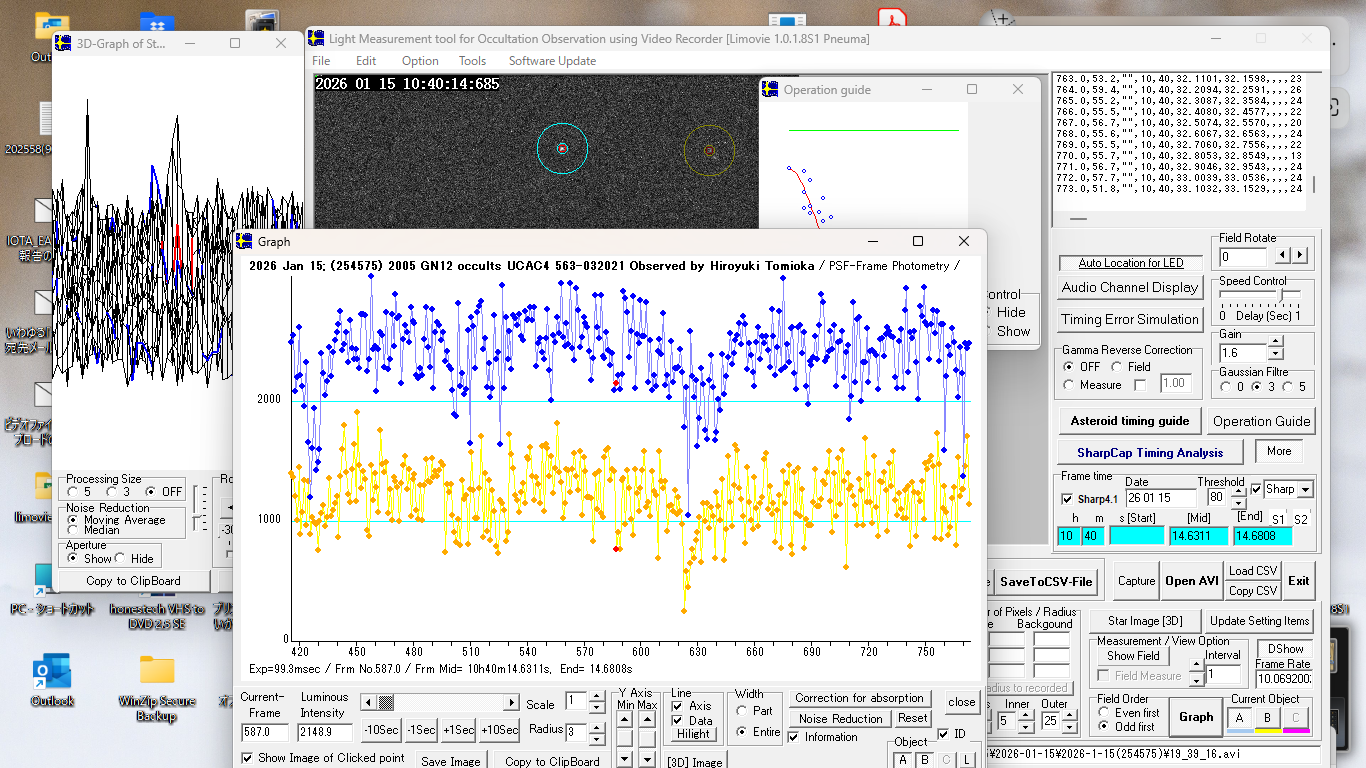The width and height of the screenshot is (1366, 768).
Task: Uncheck the Data line checkbox
Action: pyautogui.click(x=676, y=720)
